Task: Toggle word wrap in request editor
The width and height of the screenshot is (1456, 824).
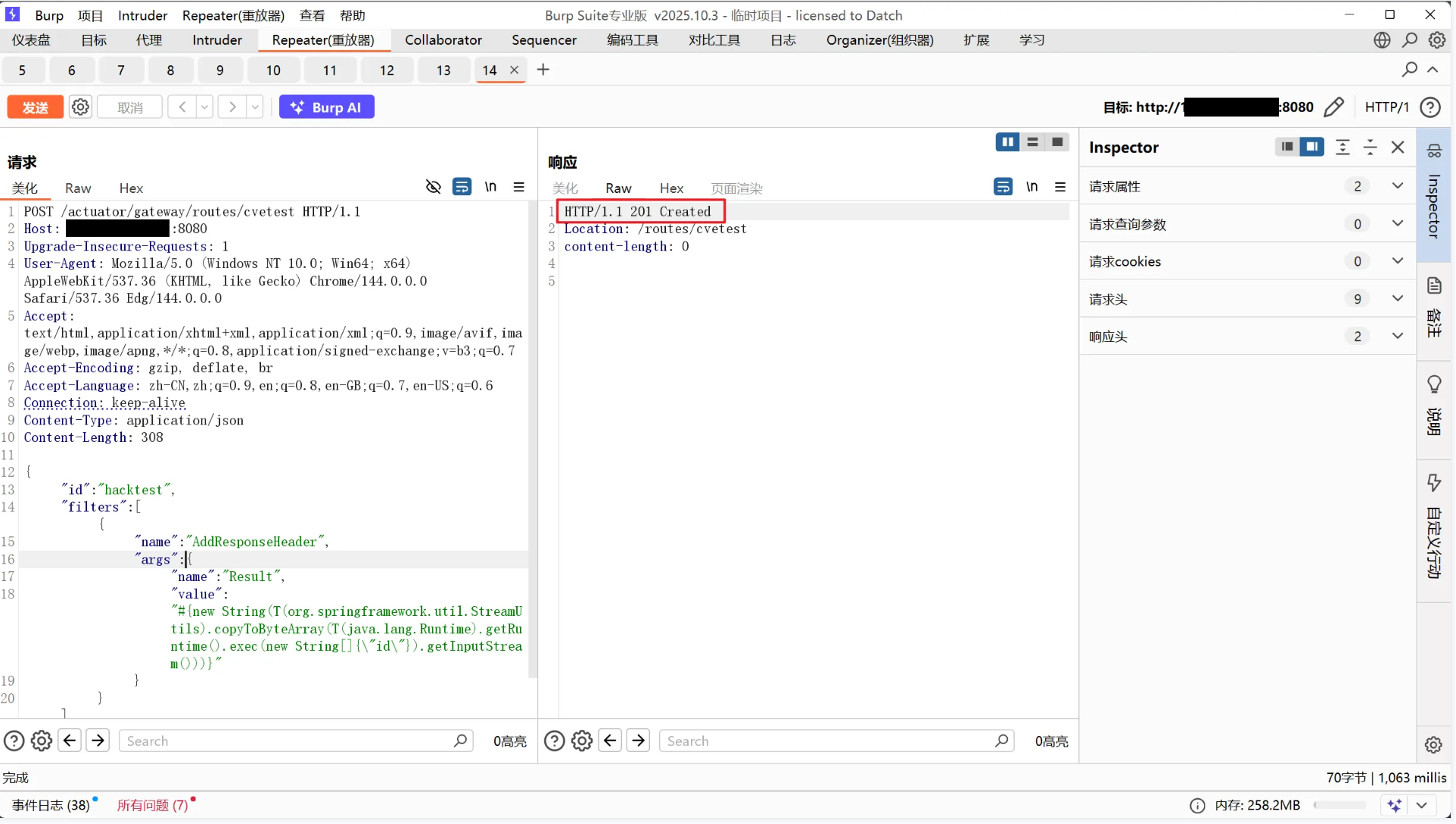Action: click(462, 187)
